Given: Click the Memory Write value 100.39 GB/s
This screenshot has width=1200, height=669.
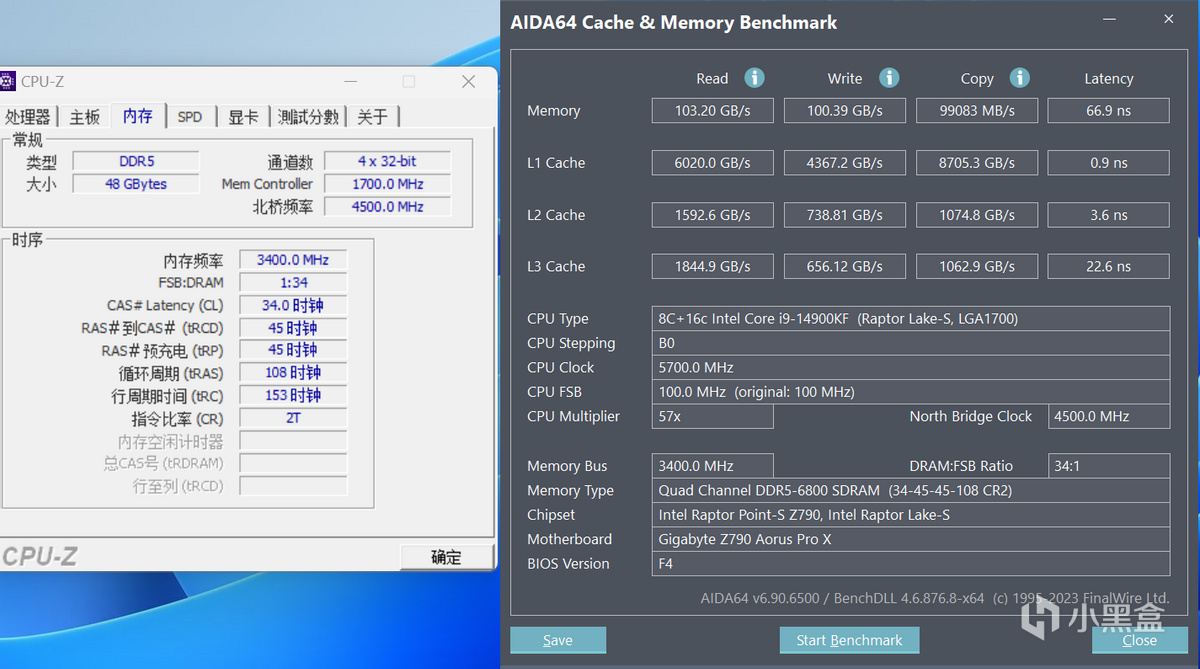Looking at the screenshot, I should (845, 111).
